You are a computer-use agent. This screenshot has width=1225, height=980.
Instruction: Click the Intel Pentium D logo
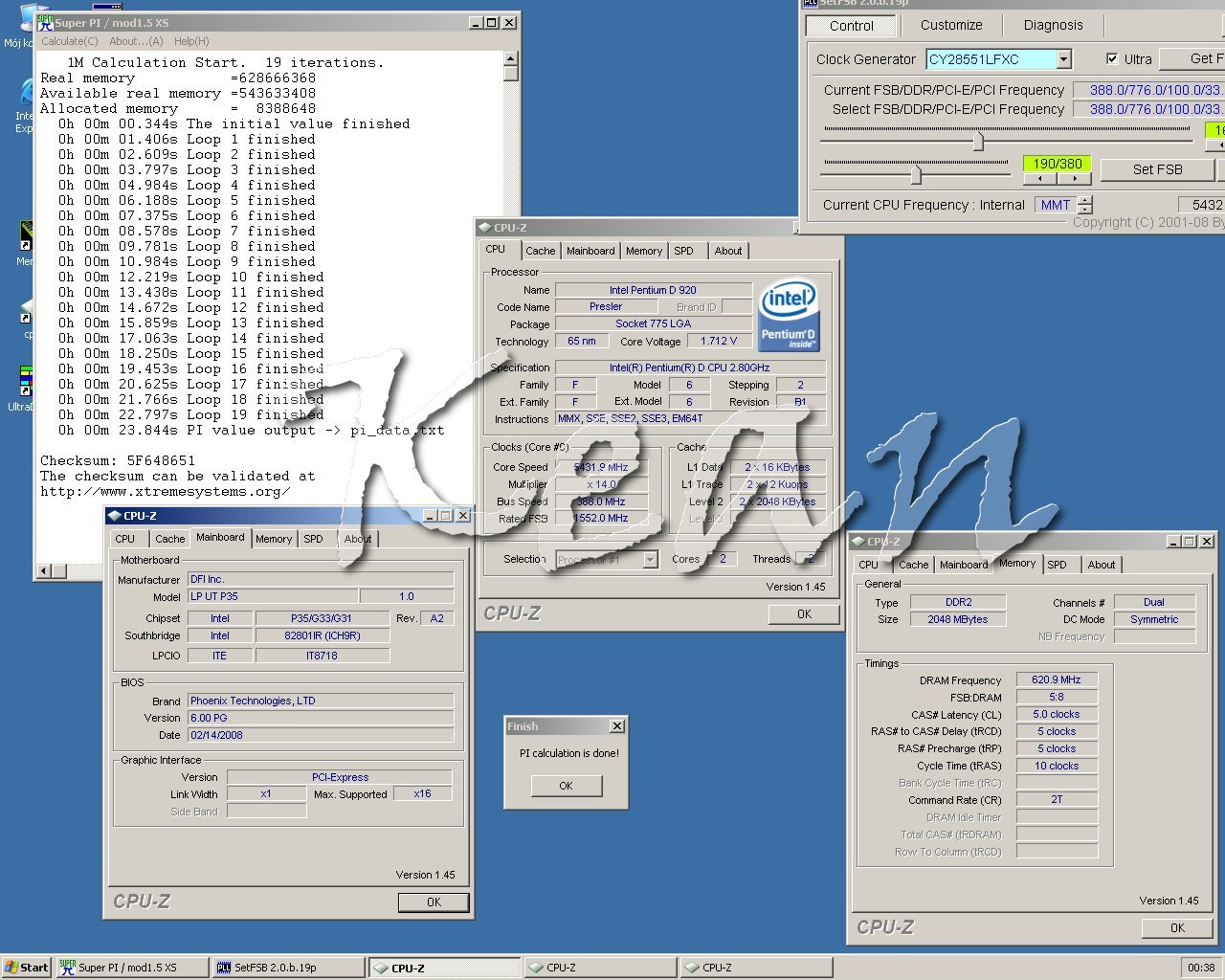[789, 315]
